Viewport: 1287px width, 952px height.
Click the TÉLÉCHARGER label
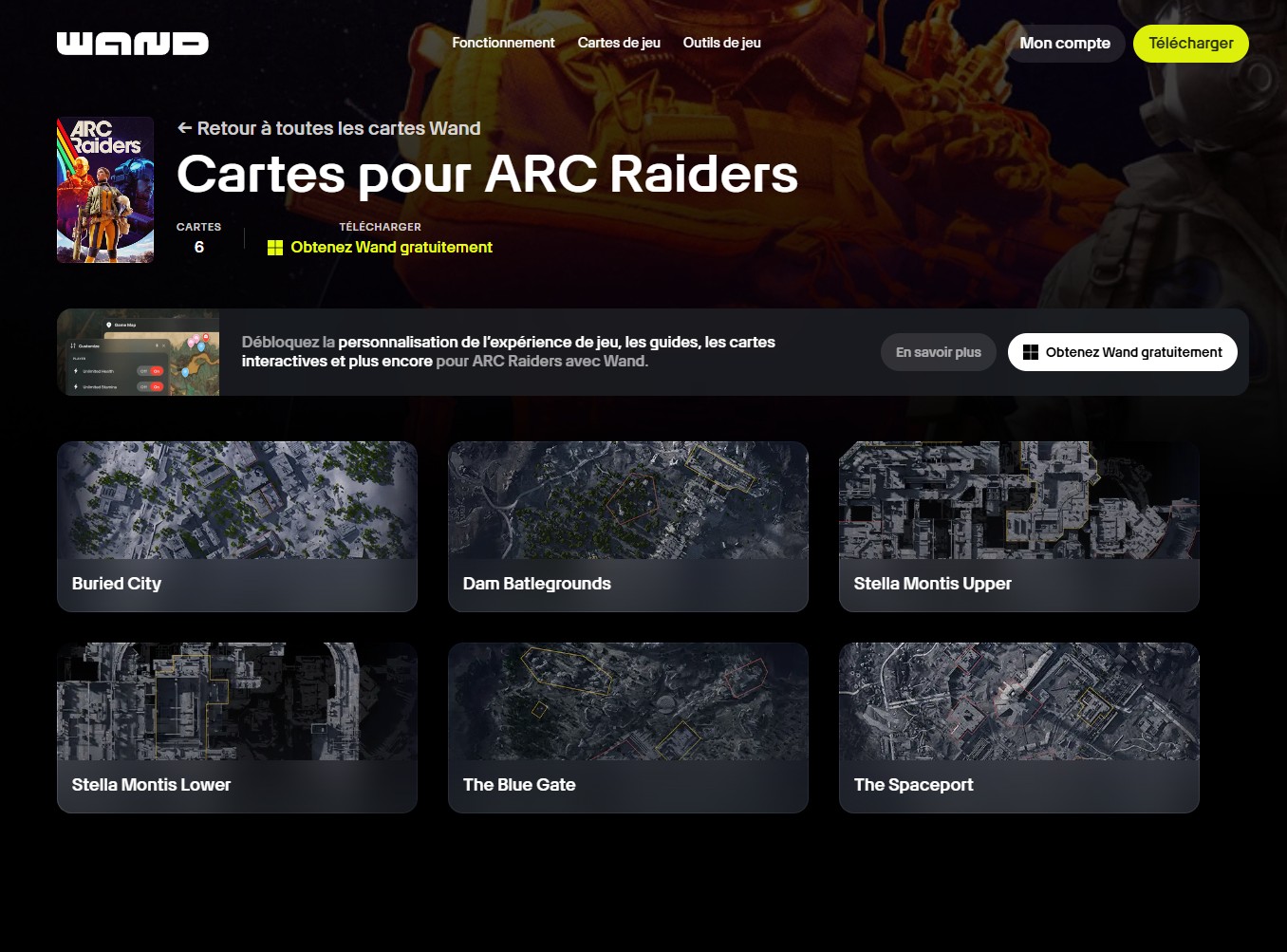[x=380, y=227]
